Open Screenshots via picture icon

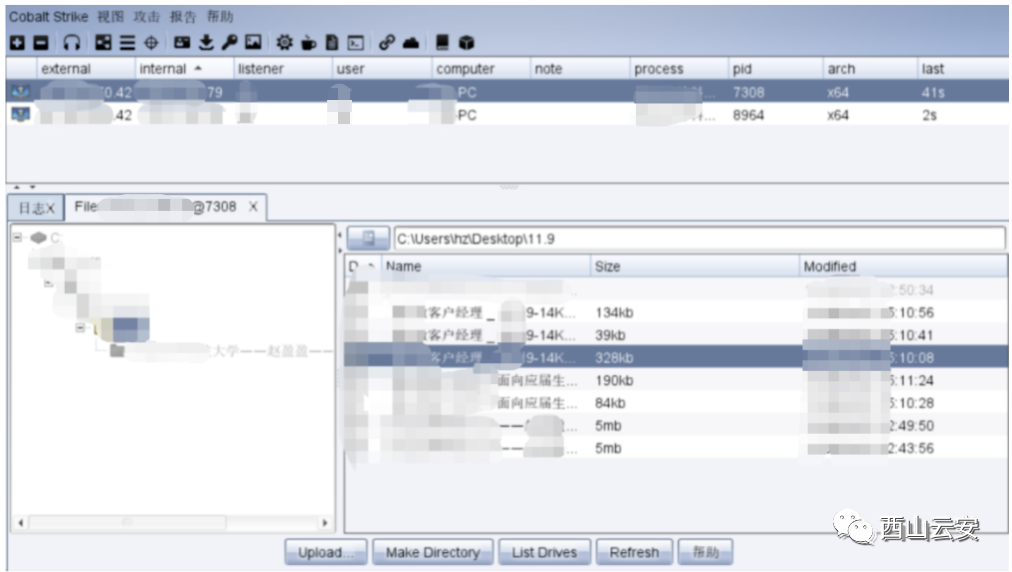tap(253, 43)
